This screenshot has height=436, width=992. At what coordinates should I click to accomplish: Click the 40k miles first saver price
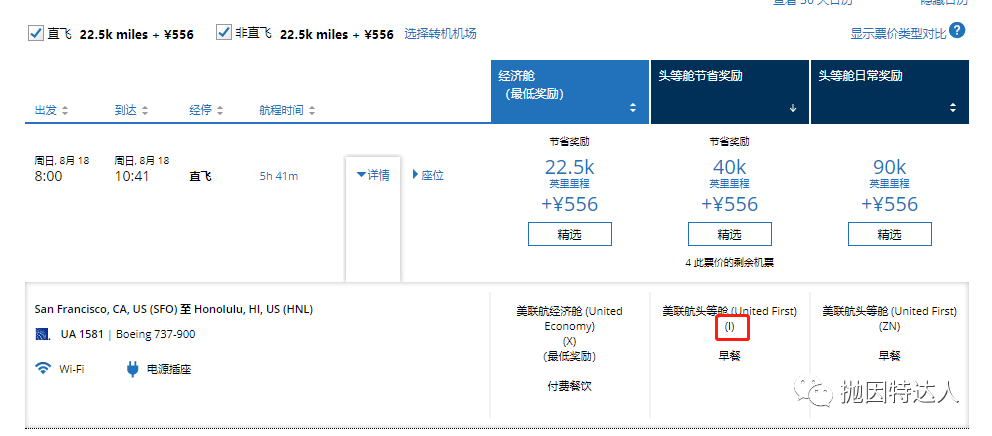pos(729,168)
